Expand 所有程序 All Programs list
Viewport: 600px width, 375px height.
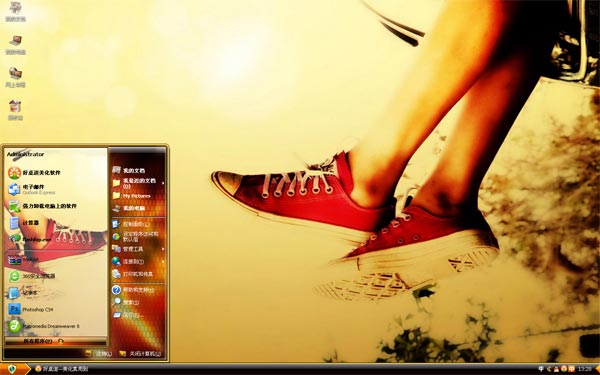tap(56, 341)
